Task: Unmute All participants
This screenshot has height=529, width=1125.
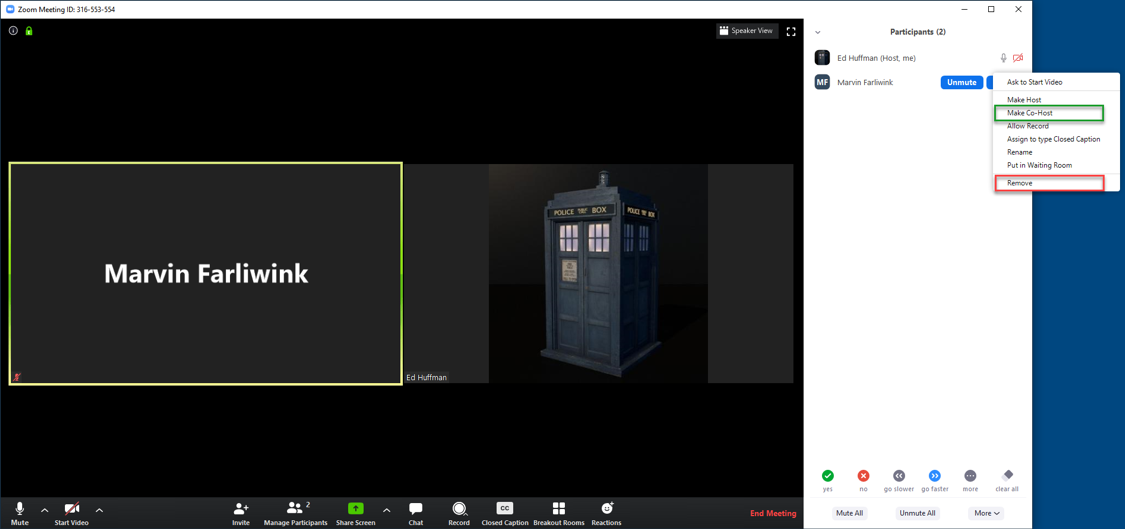Action: (x=917, y=513)
